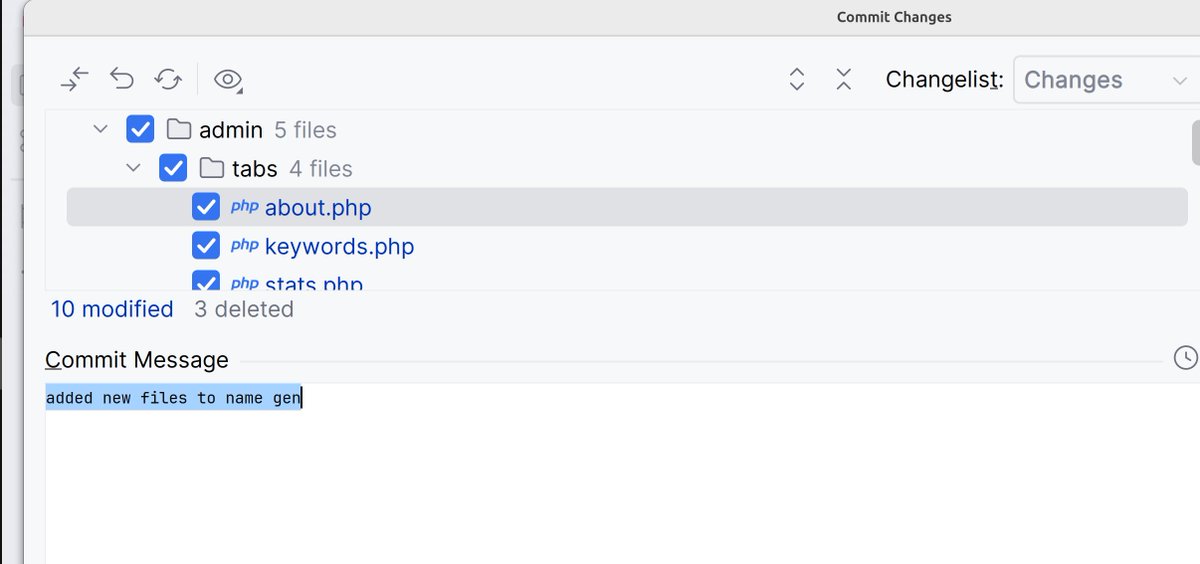Click Expand All tree icon
The image size is (1200, 564).
797,80
